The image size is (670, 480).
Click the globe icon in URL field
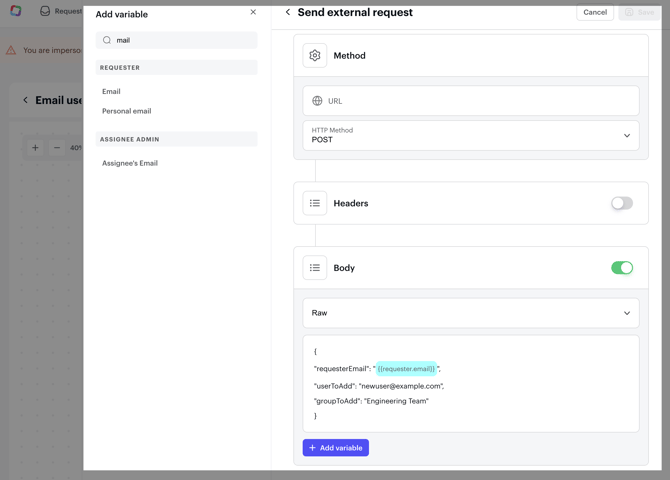click(317, 101)
